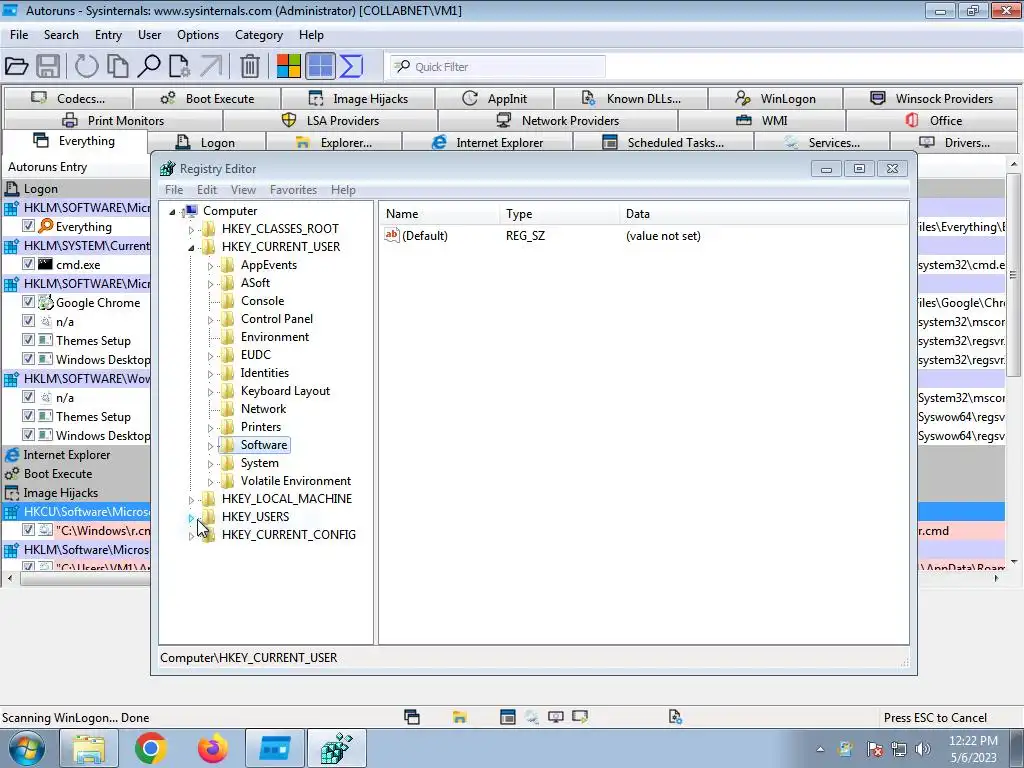Click the Refresh scan icon
The height and width of the screenshot is (768, 1024).
pyautogui.click(x=86, y=66)
